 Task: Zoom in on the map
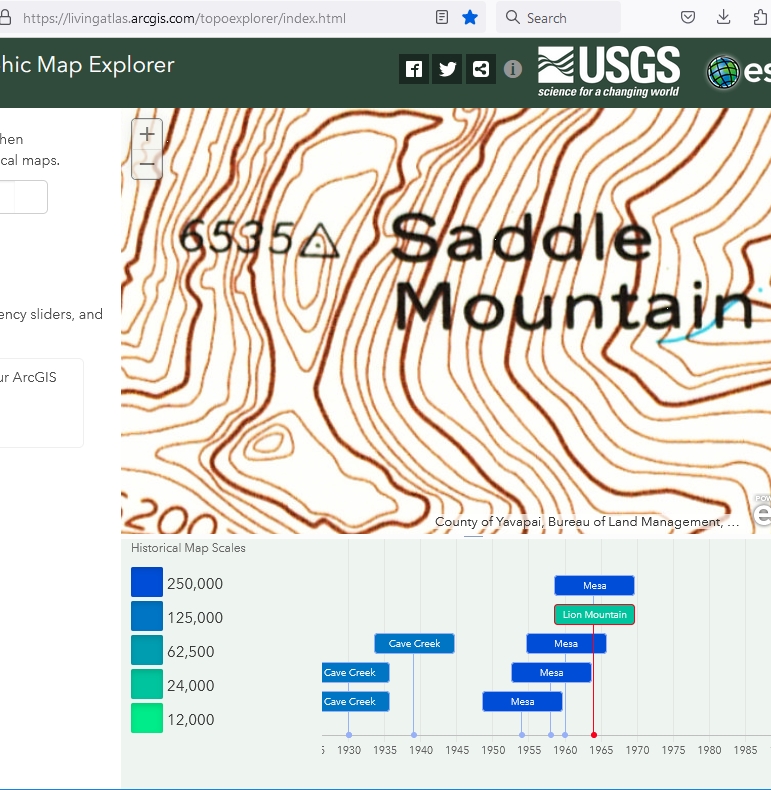[147, 134]
